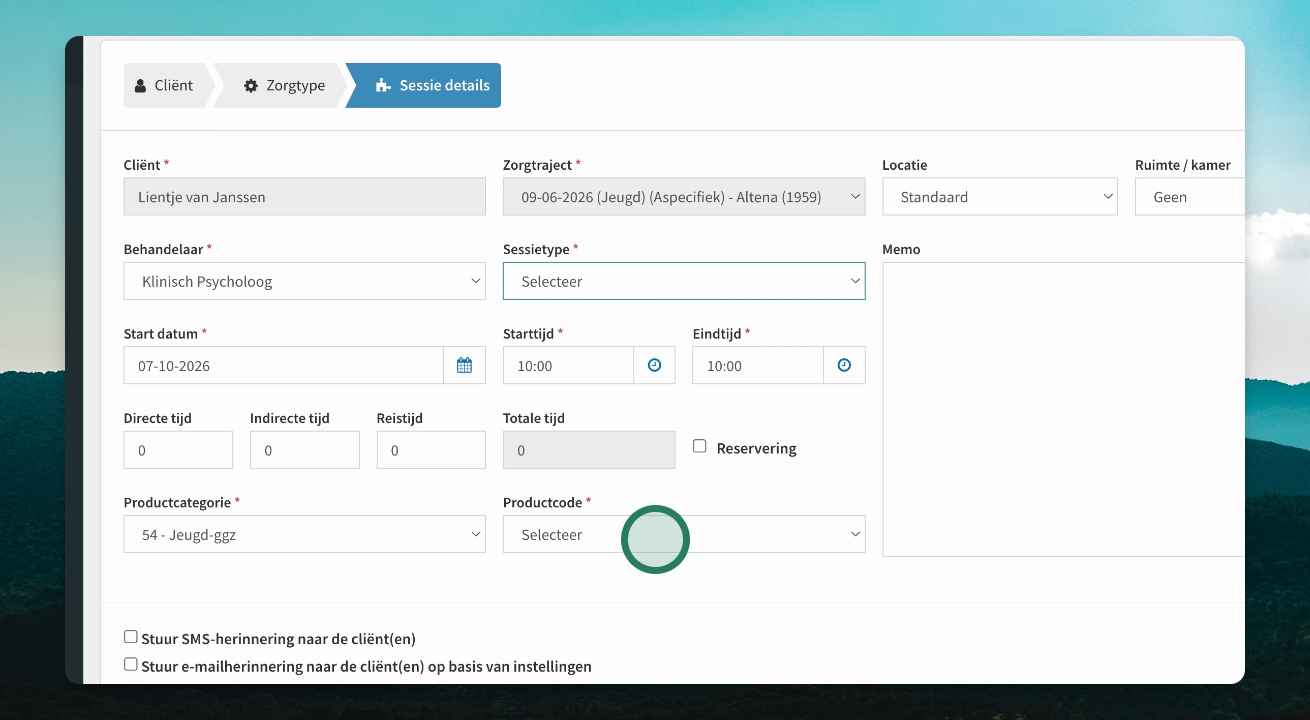This screenshot has width=1310, height=720.
Task: Enable Stuur SMS-herinnering naar de cliënt(en)
Action: pyautogui.click(x=131, y=636)
